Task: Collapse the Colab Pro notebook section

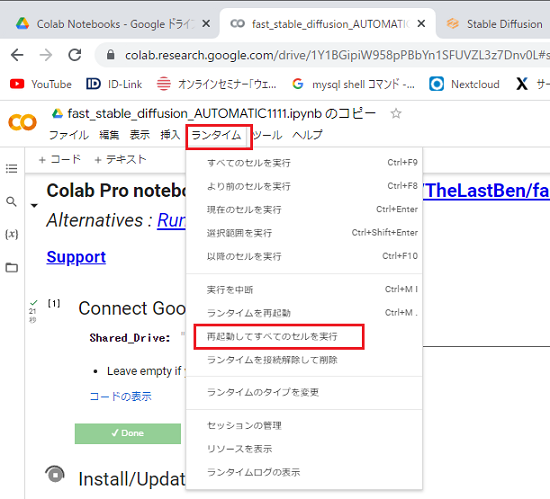Action: (34, 205)
